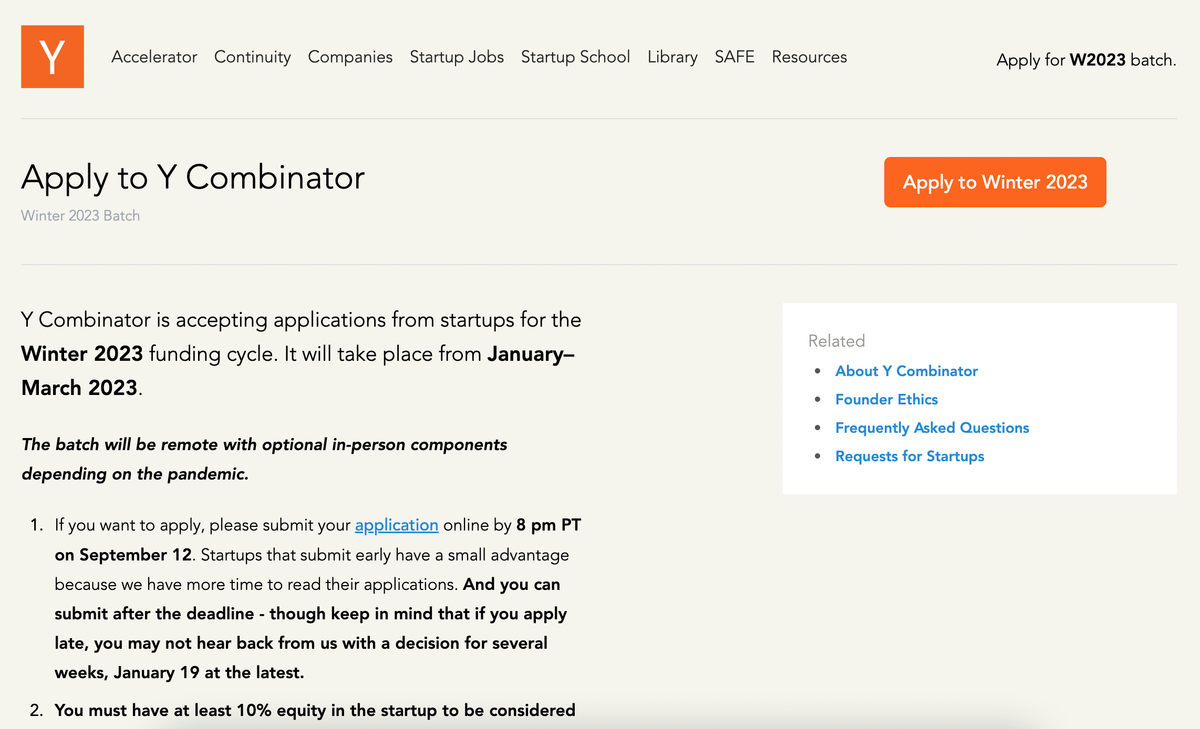Viewport: 1200px width, 729px height.
Task: Open the Resources menu
Action: tap(809, 57)
